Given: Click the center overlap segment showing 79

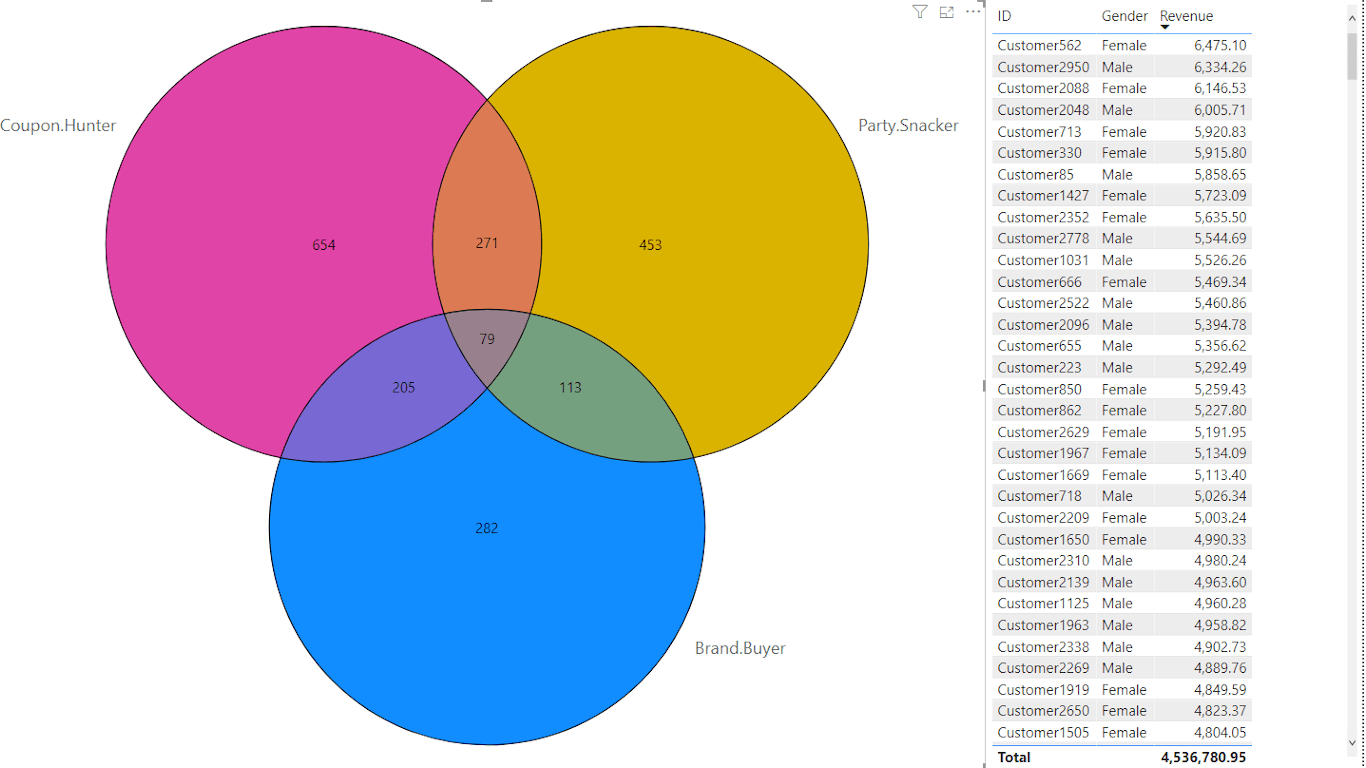Looking at the screenshot, I should pyautogui.click(x=487, y=339).
